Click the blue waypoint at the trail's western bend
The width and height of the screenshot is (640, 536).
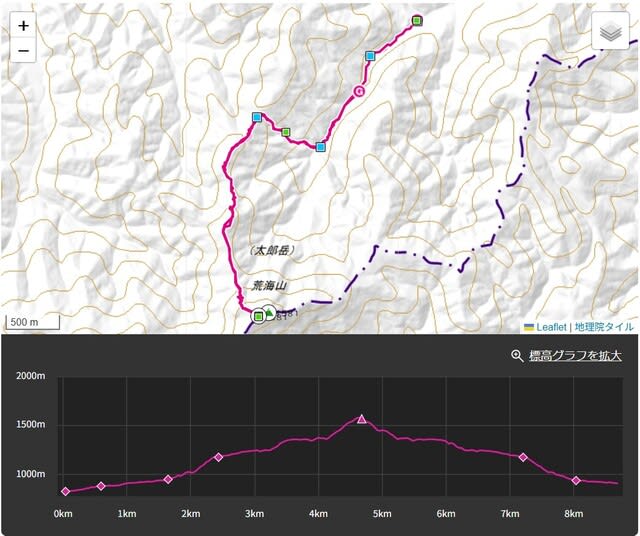[x=257, y=118]
